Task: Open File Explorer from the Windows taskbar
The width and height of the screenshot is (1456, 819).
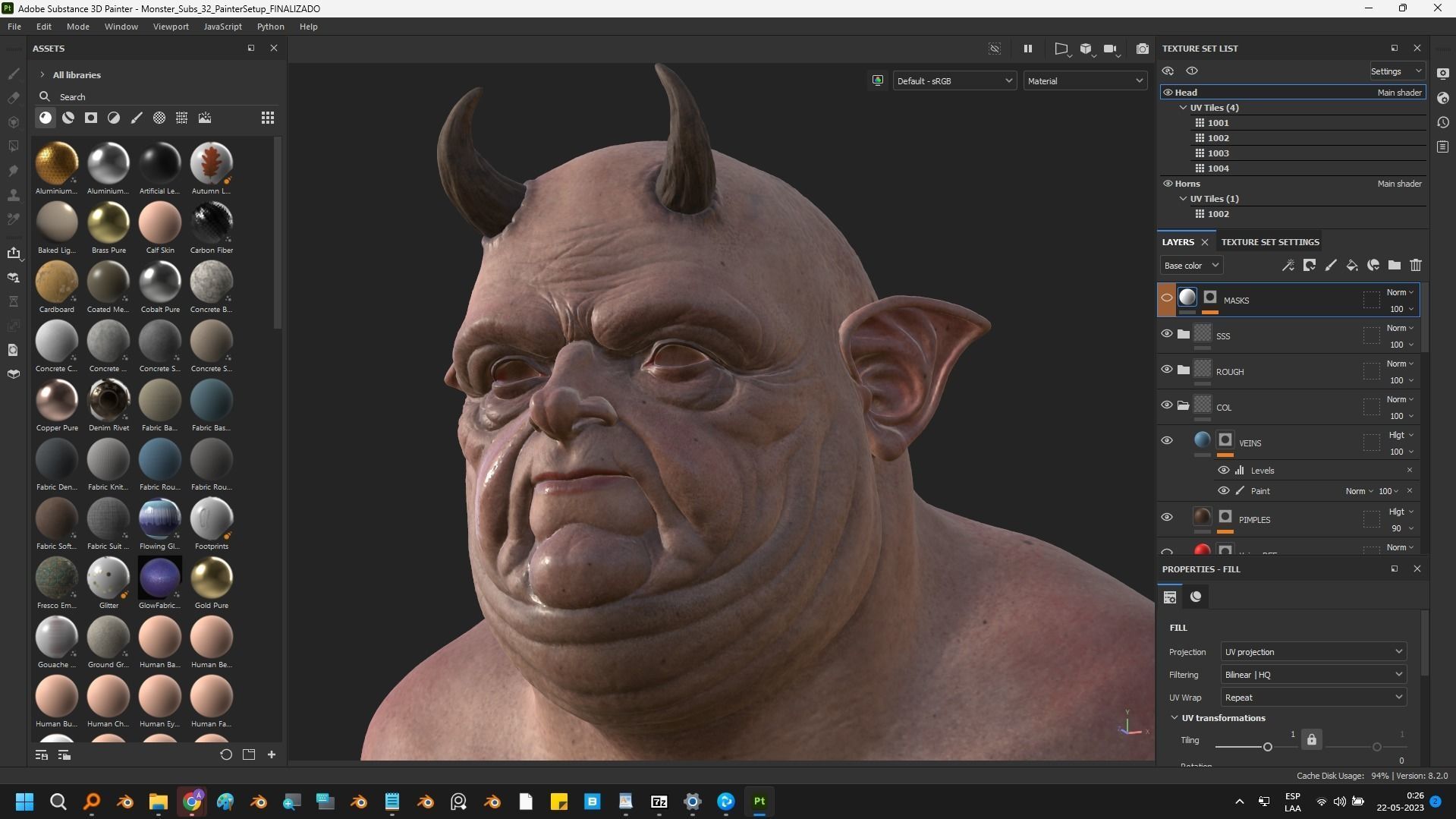Action: click(159, 802)
